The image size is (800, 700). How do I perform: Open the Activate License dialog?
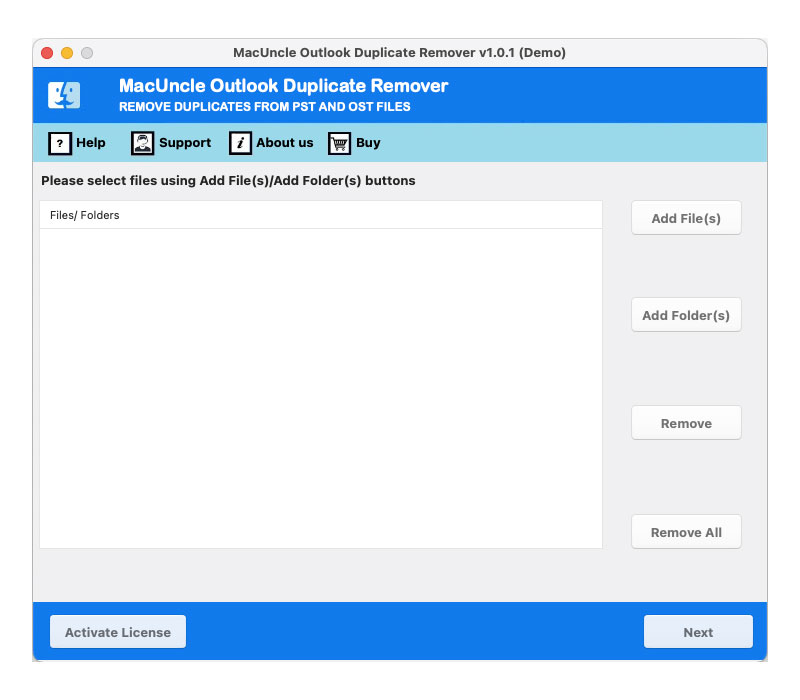point(118,632)
